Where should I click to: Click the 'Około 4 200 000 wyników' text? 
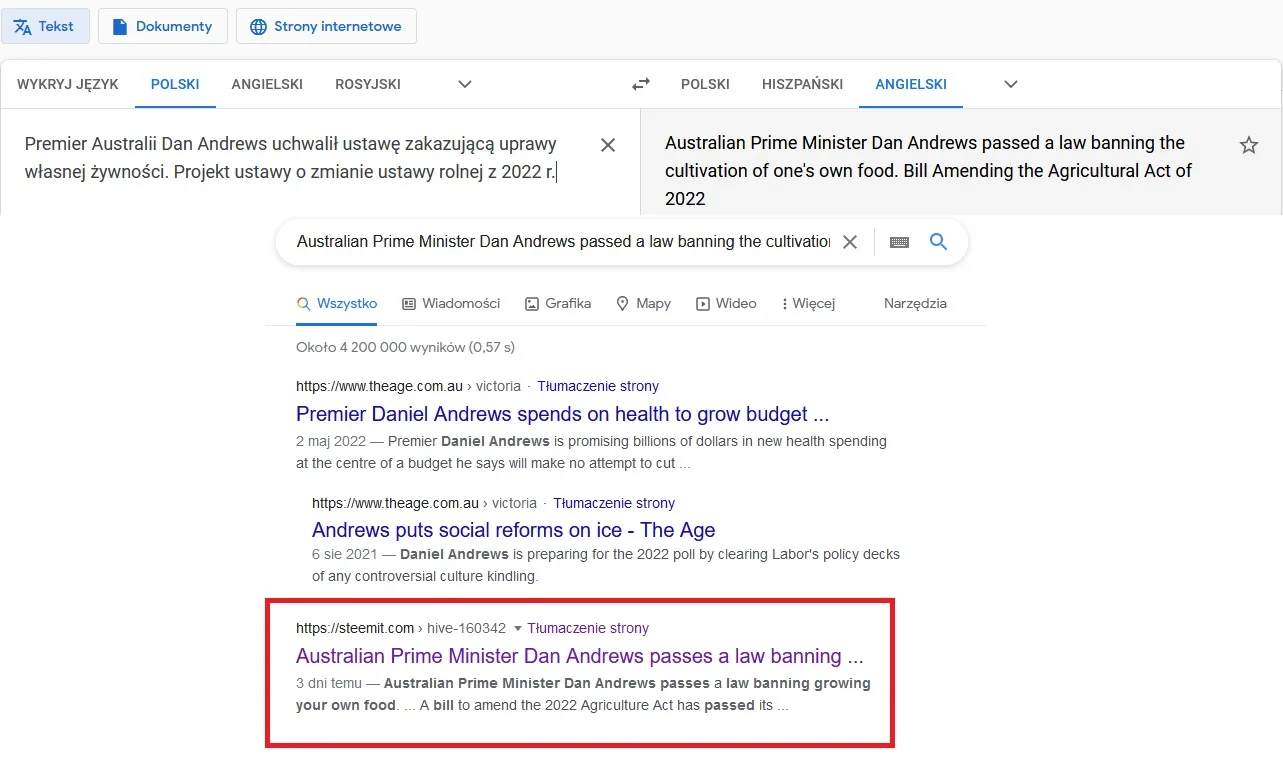405,347
